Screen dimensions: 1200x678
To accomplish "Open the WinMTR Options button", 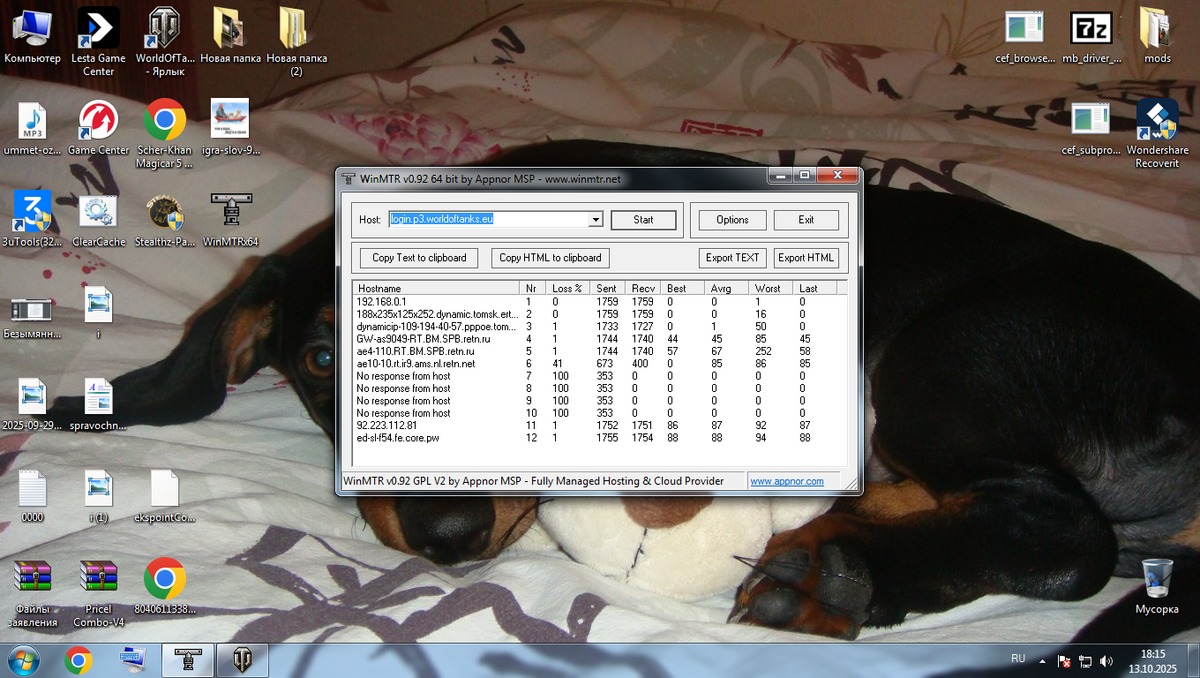I will [x=732, y=220].
